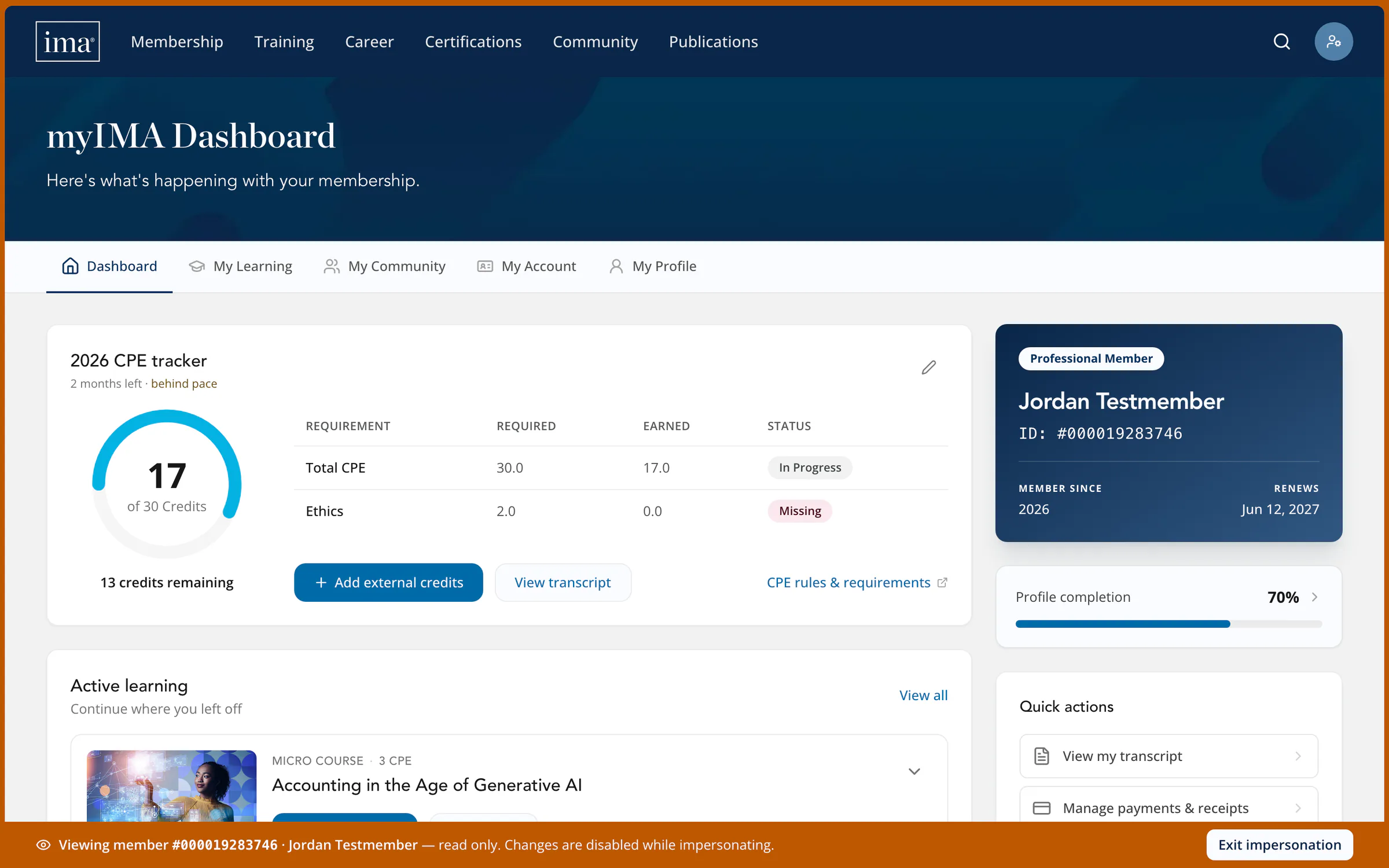This screenshot has width=1389, height=868.
Task: Click chevron on View my transcript row
Action: point(1298,756)
